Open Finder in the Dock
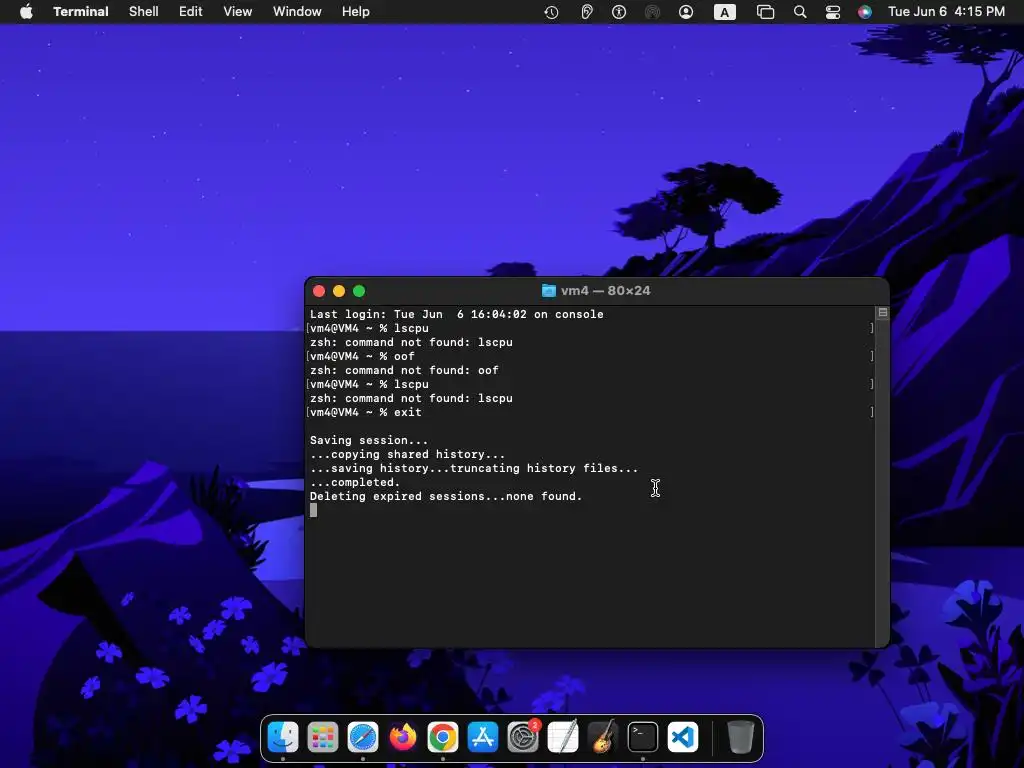 (283, 738)
